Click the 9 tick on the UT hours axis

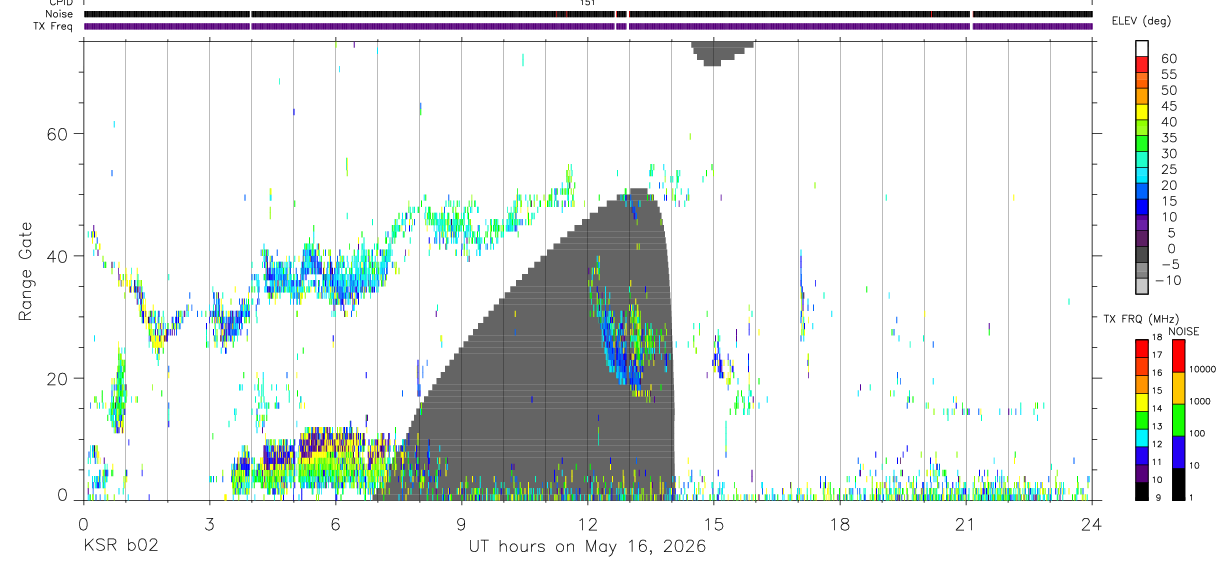pyautogui.click(x=461, y=523)
